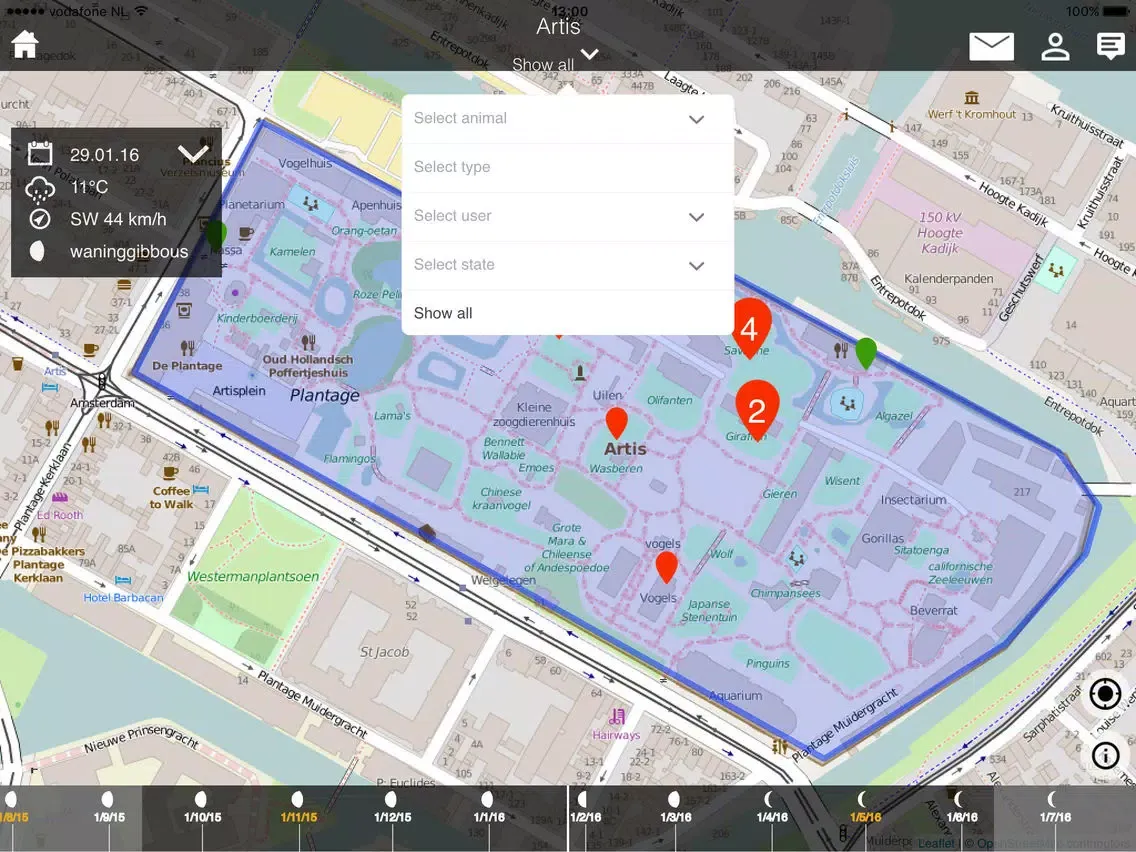The height and width of the screenshot is (852, 1136).
Task: Tap the Pinguins map label
Action: [x=768, y=664]
